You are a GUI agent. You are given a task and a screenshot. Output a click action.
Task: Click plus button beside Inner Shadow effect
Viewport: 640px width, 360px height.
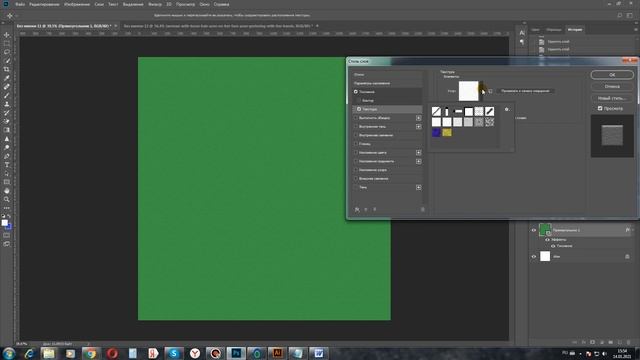pos(418,127)
